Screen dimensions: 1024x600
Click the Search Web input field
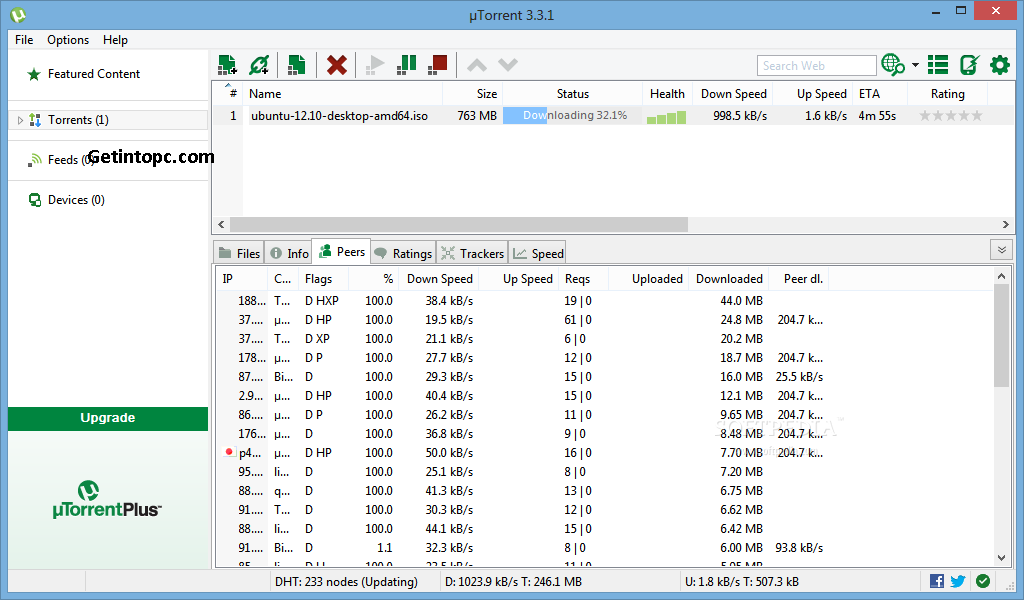point(816,65)
